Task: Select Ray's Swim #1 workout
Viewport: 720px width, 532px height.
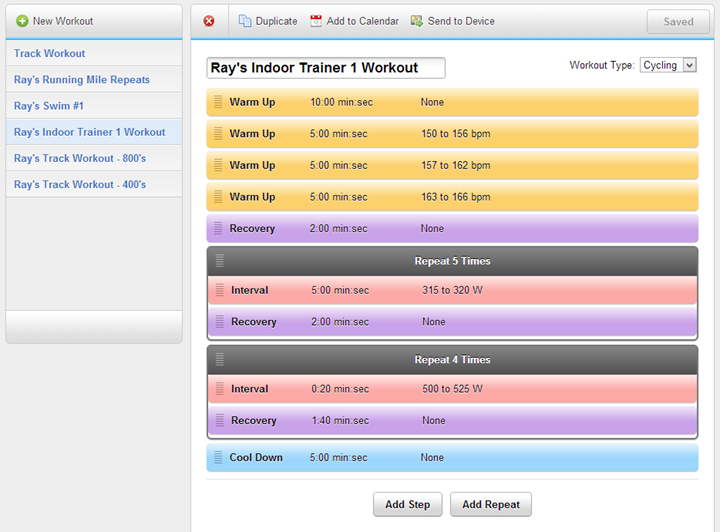Action: point(49,105)
